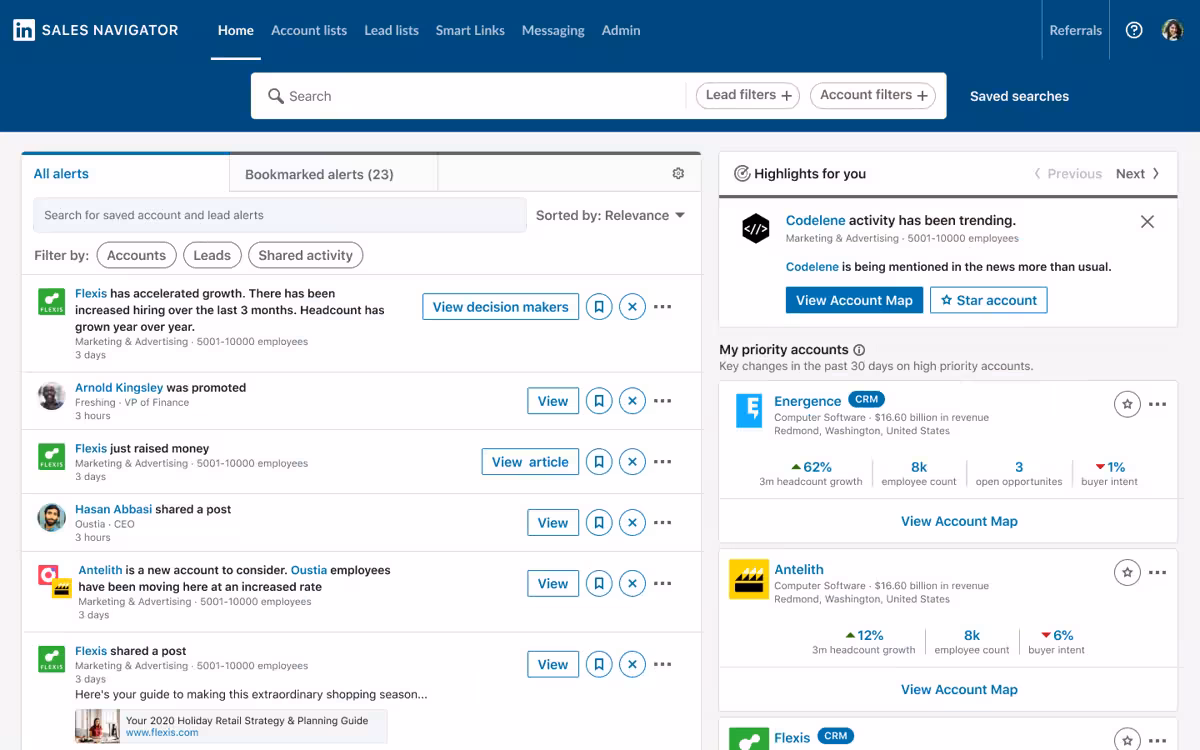Open more options for Hasan Abbasi alert
This screenshot has width=1200, height=750.
click(x=662, y=523)
